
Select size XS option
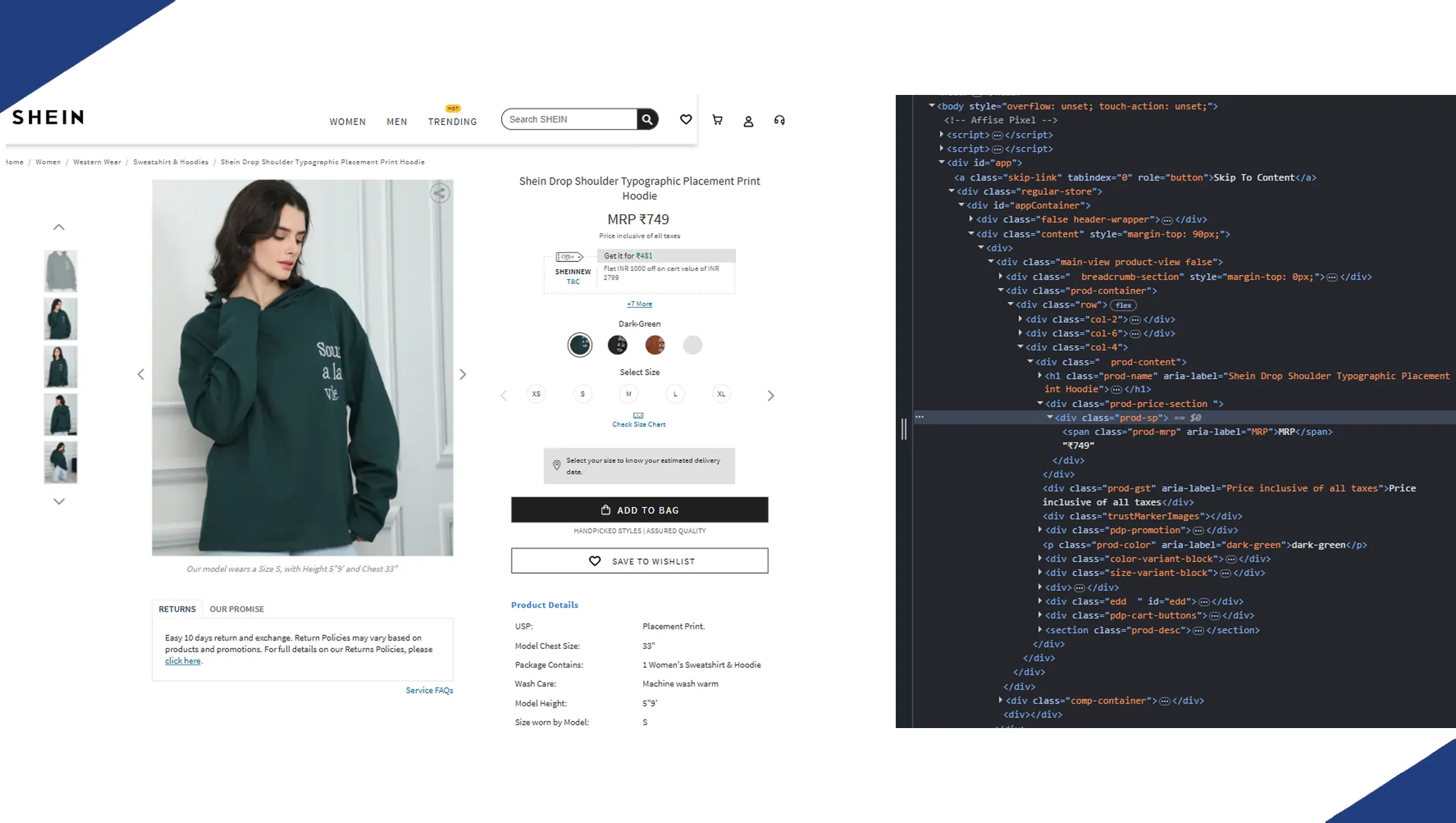[536, 394]
